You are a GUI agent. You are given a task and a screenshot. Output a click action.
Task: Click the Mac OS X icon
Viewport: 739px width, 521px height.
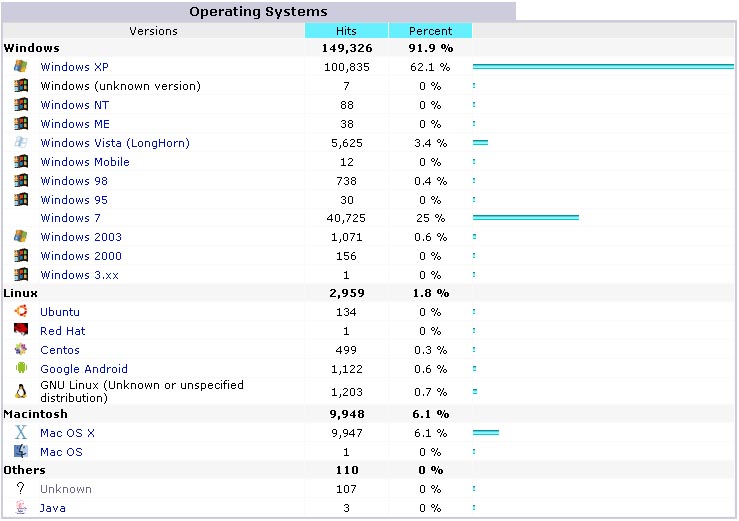pos(21,432)
